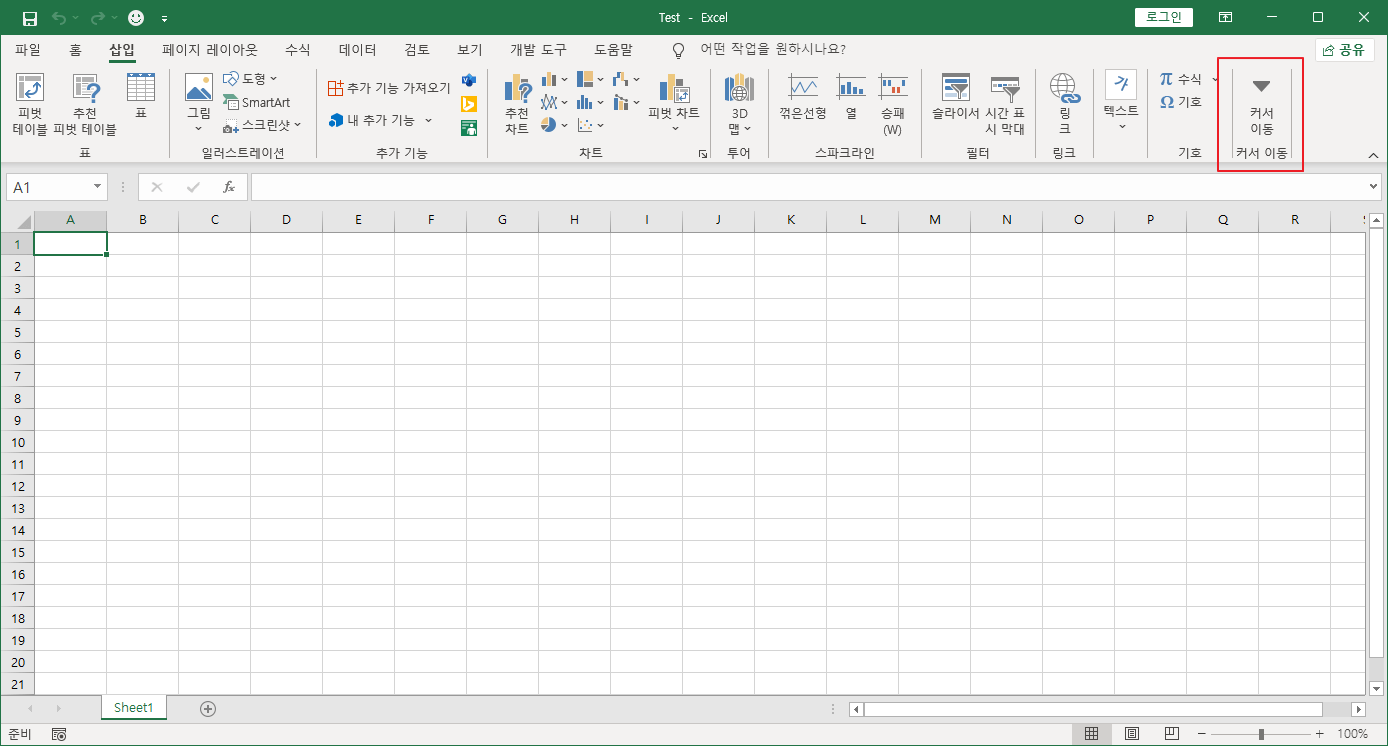
Task: Switch to the Data (데이터) tab
Action: point(357,49)
